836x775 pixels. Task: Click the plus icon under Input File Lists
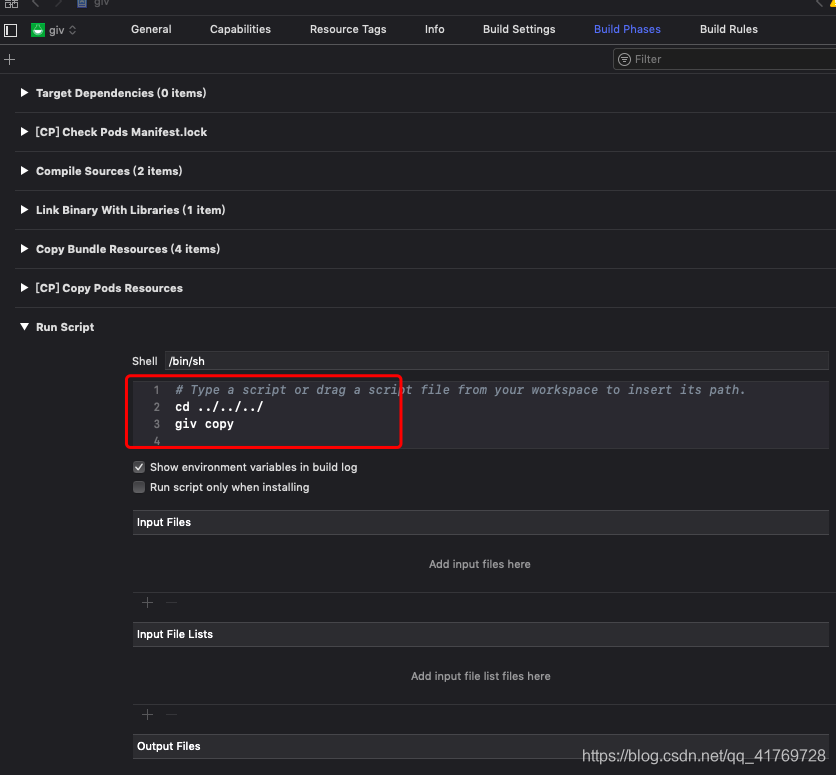click(x=147, y=714)
